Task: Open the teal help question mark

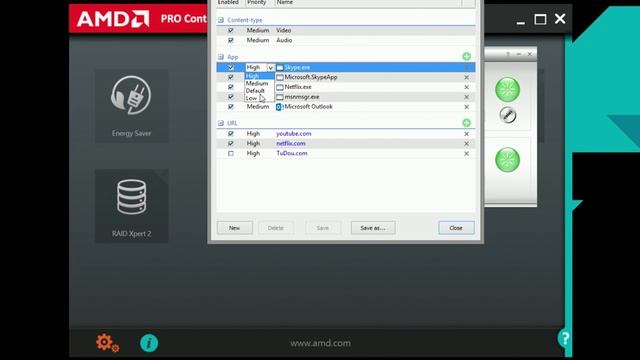Action: (564, 338)
